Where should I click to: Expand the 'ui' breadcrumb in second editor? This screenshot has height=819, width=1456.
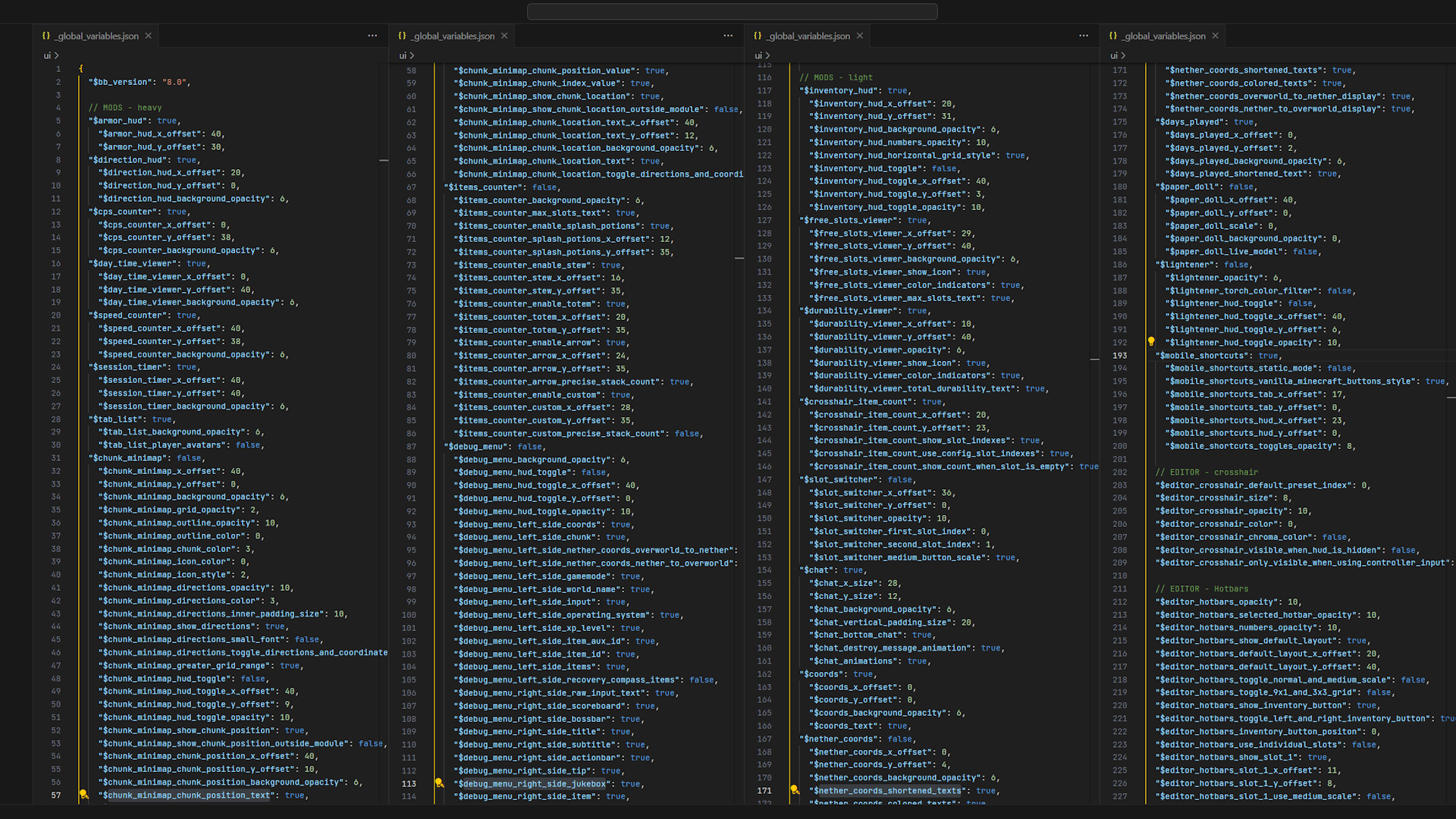point(403,55)
